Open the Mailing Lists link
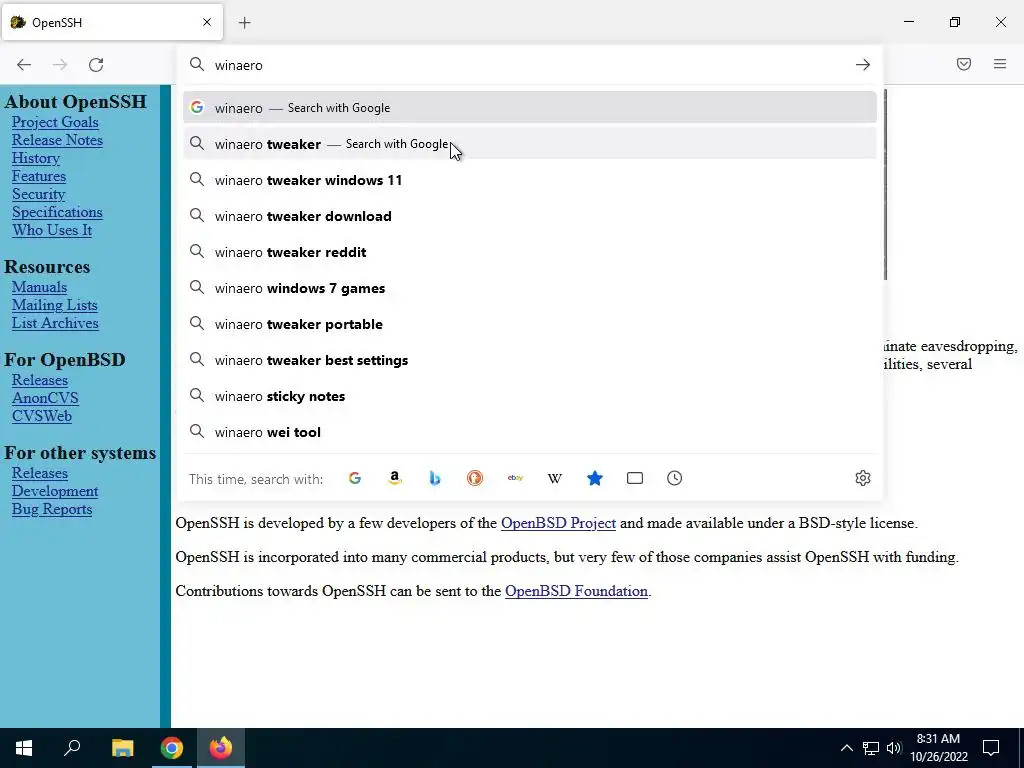Screen dimensions: 1024x768 coord(54,305)
